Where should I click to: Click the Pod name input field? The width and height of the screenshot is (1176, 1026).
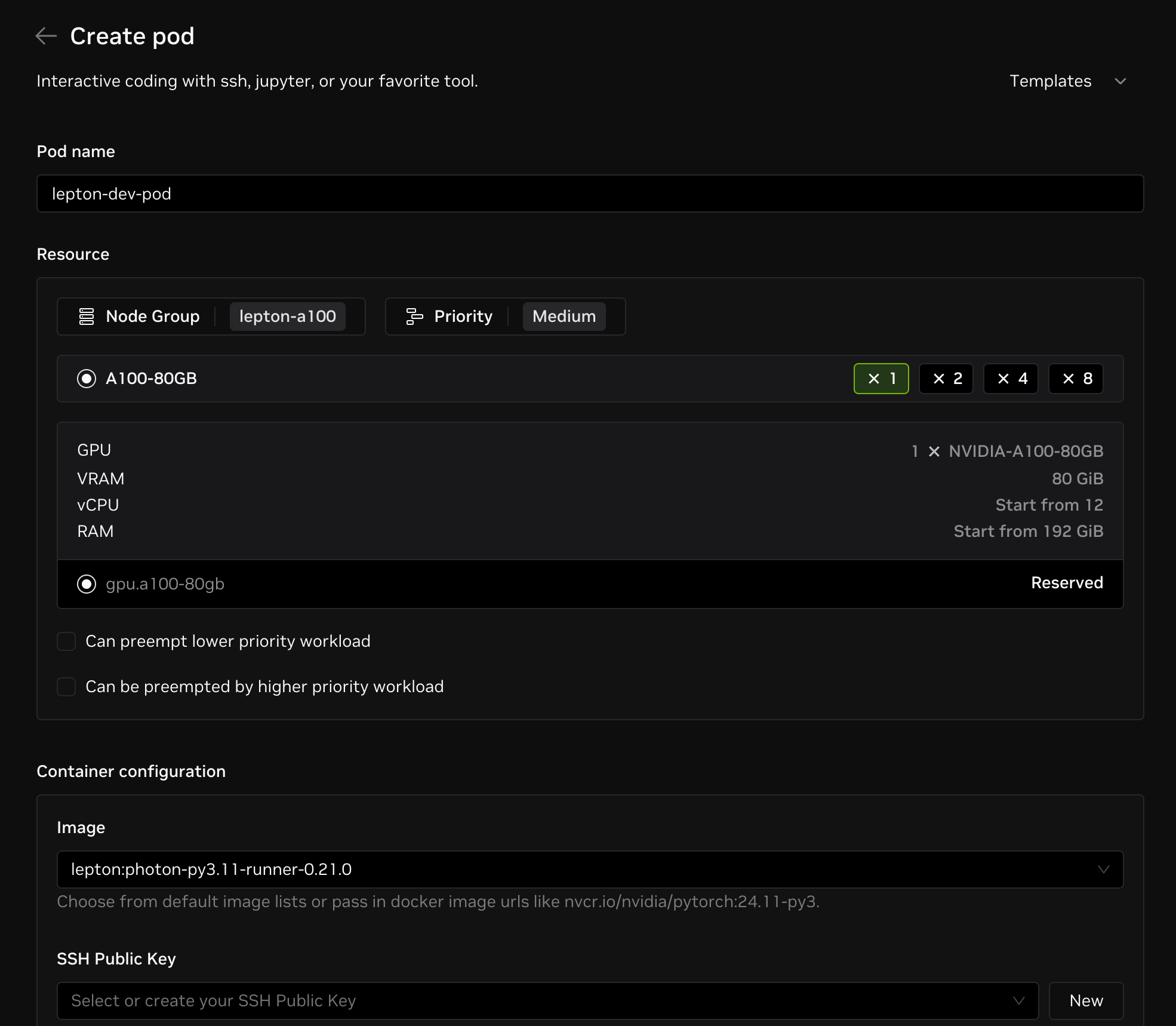click(x=590, y=193)
